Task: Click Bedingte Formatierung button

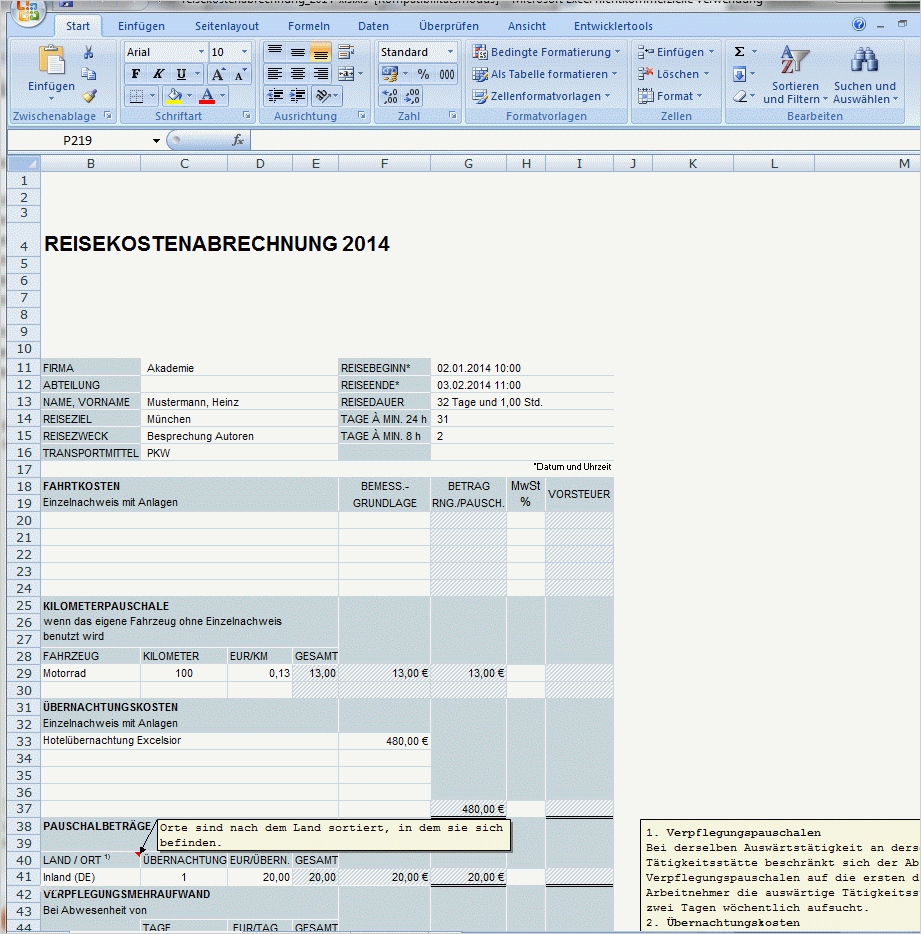Action: pos(546,51)
